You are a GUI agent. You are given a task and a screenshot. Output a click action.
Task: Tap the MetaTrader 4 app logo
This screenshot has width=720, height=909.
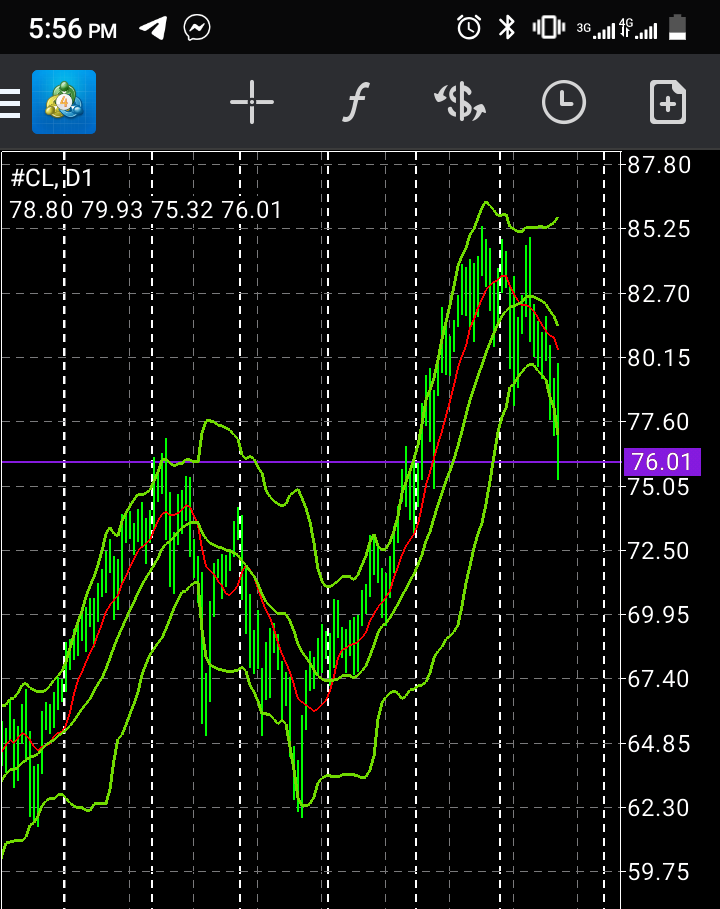(64, 102)
